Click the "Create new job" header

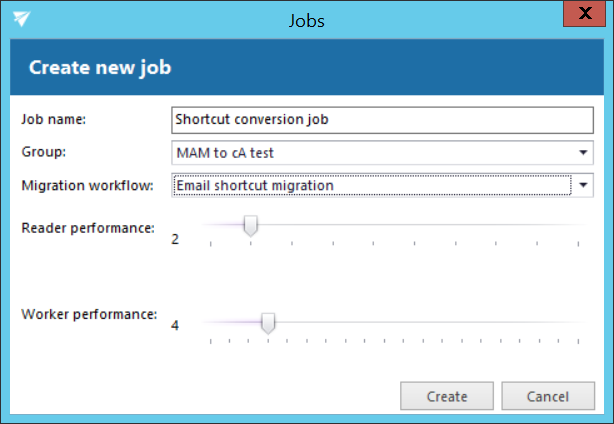(100, 68)
